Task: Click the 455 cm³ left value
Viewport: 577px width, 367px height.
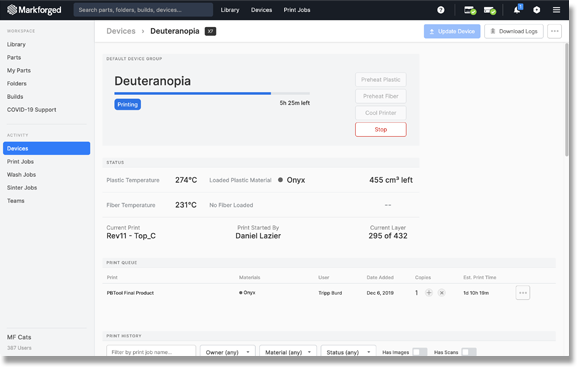Action: point(391,180)
